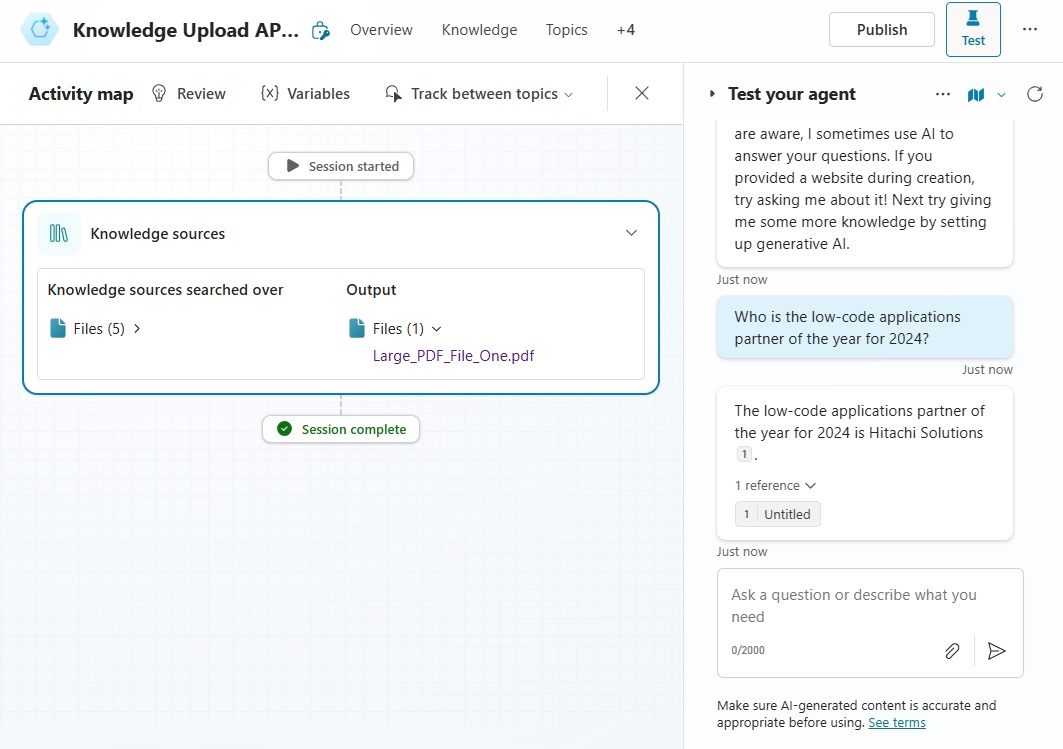Click the Test pin button

973,29
